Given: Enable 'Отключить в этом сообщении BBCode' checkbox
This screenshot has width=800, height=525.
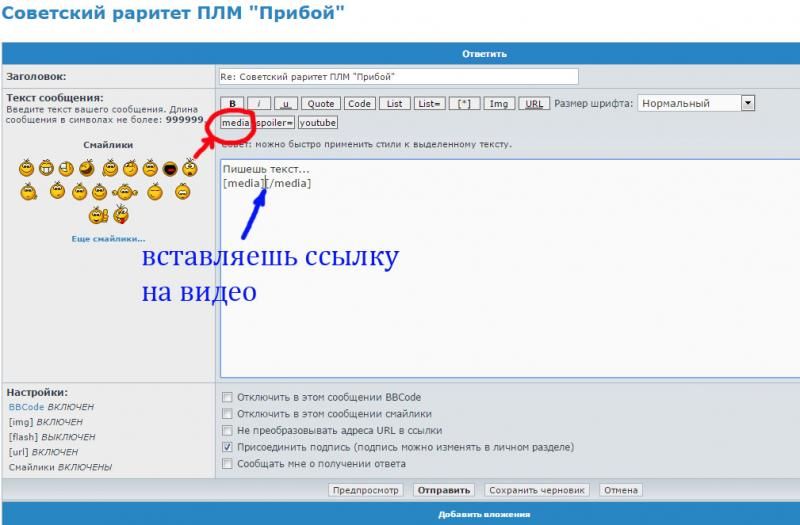Looking at the screenshot, I should (228, 397).
